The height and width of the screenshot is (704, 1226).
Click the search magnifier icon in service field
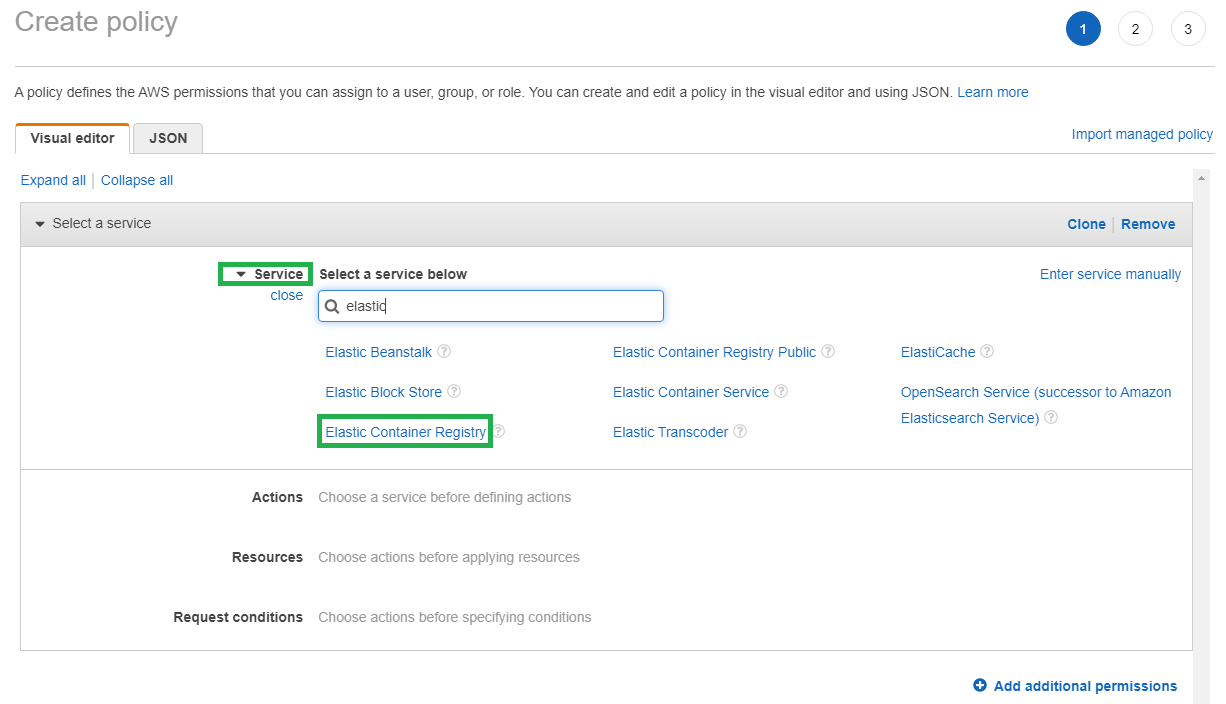332,306
